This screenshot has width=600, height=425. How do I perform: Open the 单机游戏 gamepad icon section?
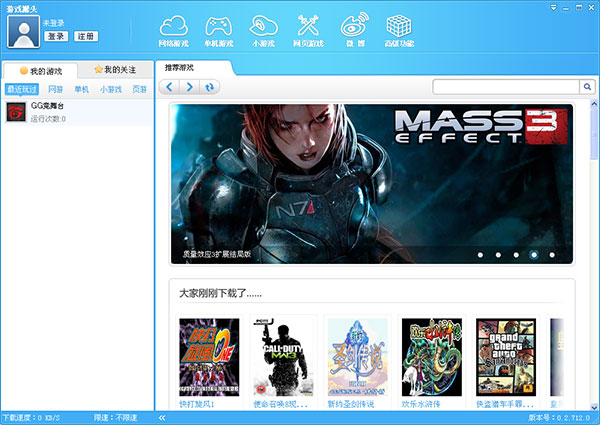[x=218, y=31]
